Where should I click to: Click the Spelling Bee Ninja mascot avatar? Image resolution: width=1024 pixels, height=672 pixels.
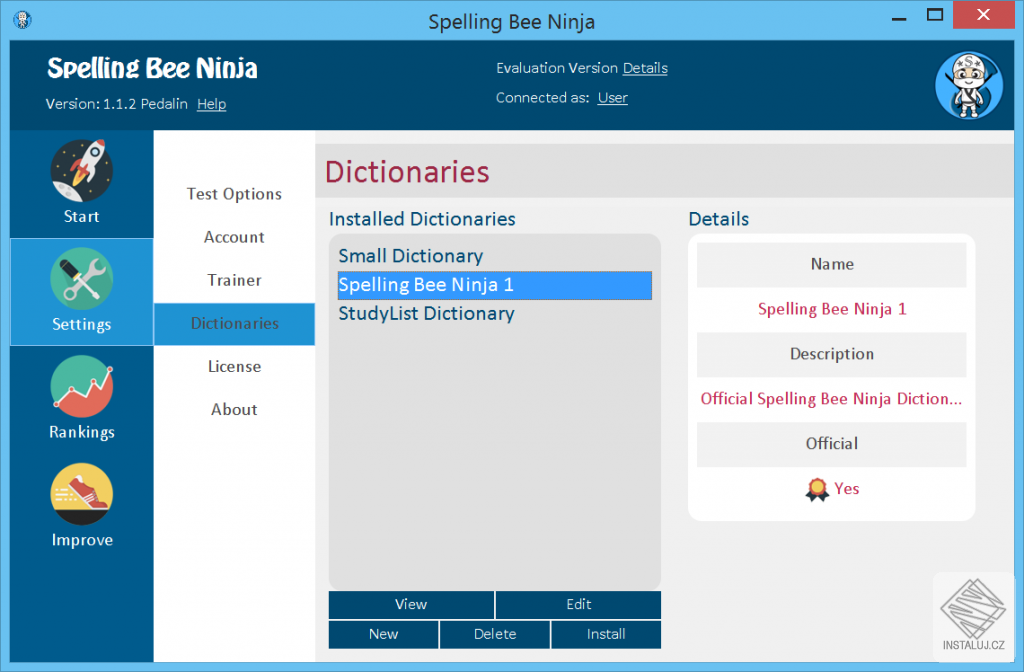coord(969,85)
